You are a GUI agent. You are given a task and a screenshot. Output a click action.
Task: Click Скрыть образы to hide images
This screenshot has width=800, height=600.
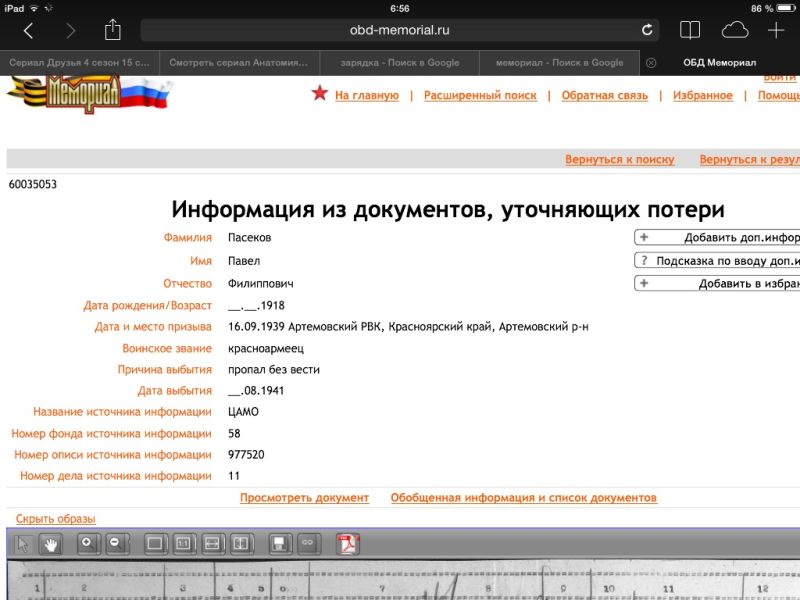(56, 518)
